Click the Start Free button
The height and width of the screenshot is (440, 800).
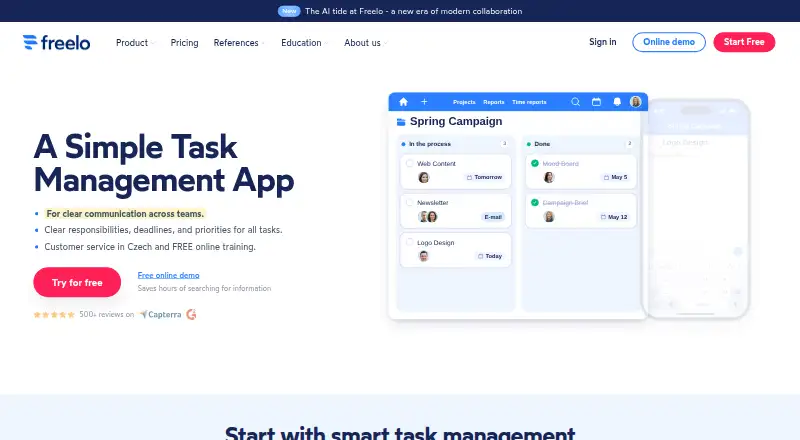[744, 42]
